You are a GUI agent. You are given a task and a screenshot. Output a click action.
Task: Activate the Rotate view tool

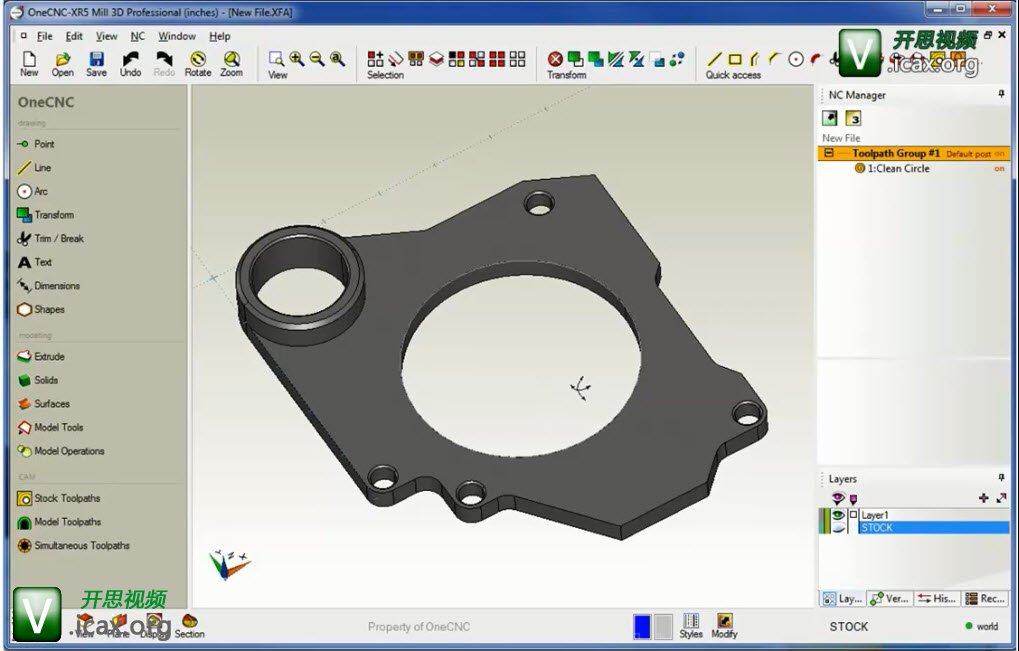198,63
